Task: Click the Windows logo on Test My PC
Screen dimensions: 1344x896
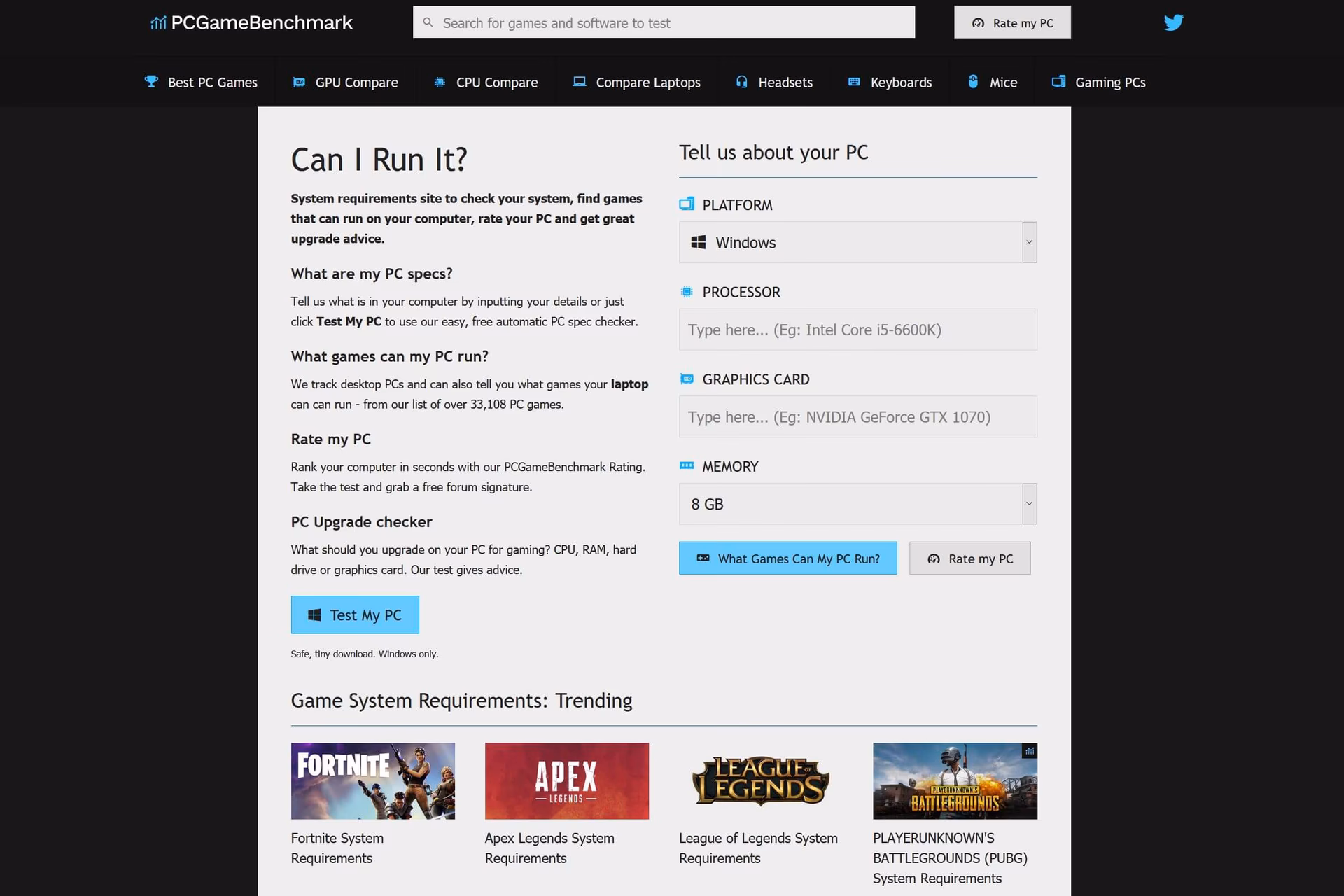Action: (315, 615)
